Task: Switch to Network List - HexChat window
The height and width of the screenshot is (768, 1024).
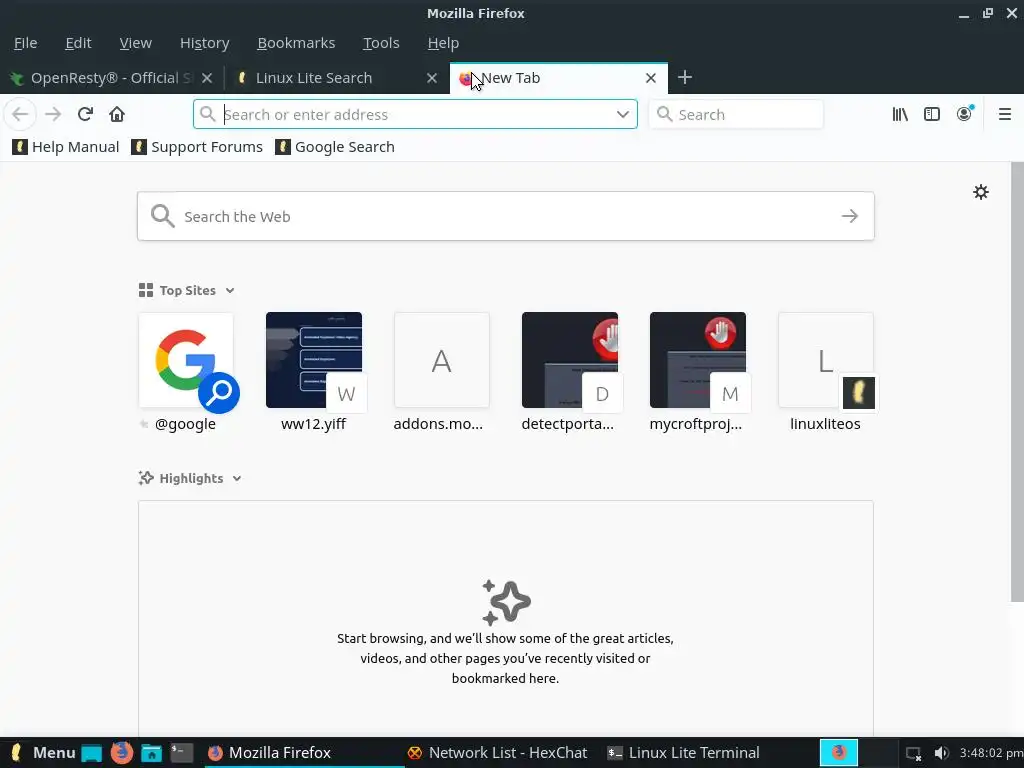Action: [497, 753]
